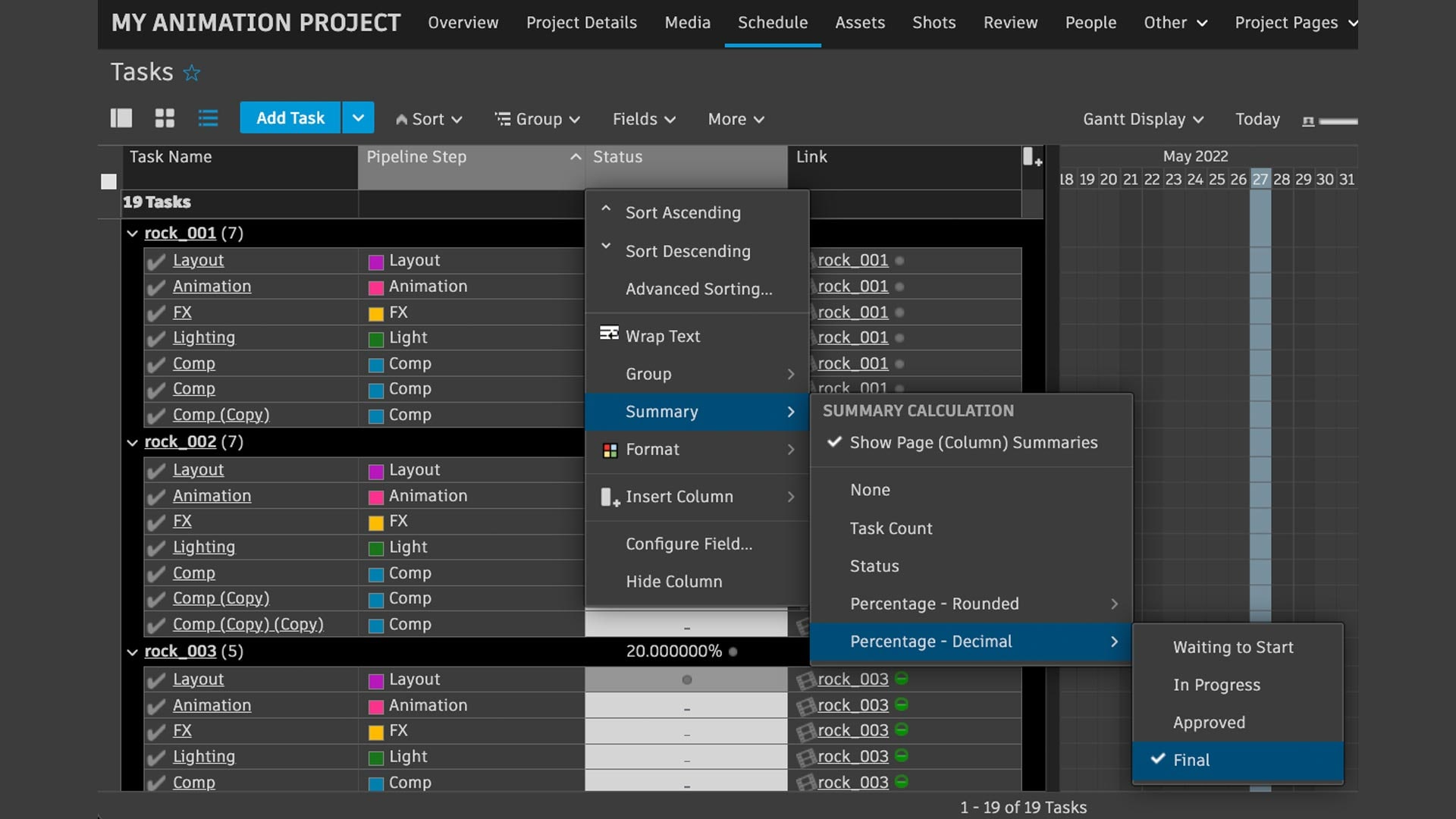The image size is (1456, 819).
Task: Collapse the rock_001 task group
Action: (132, 233)
